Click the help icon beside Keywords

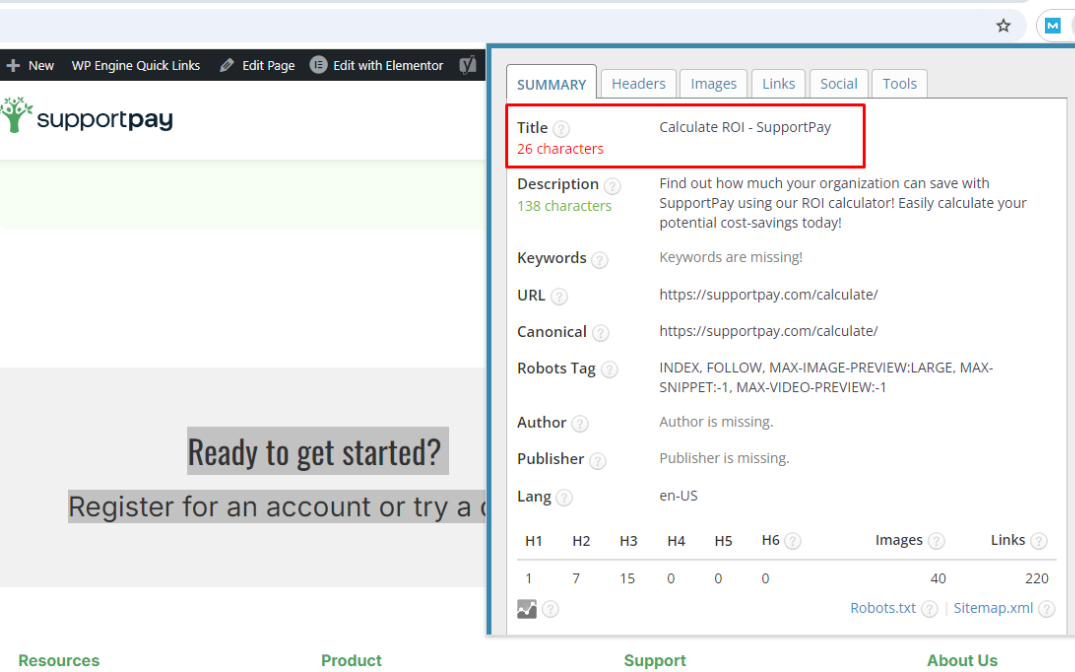[x=599, y=260]
